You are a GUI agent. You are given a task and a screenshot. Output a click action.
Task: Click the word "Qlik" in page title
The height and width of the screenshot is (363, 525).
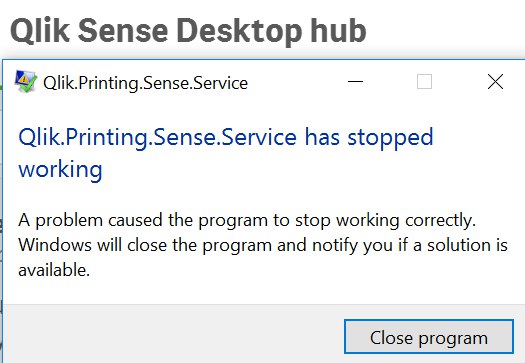[40, 31]
